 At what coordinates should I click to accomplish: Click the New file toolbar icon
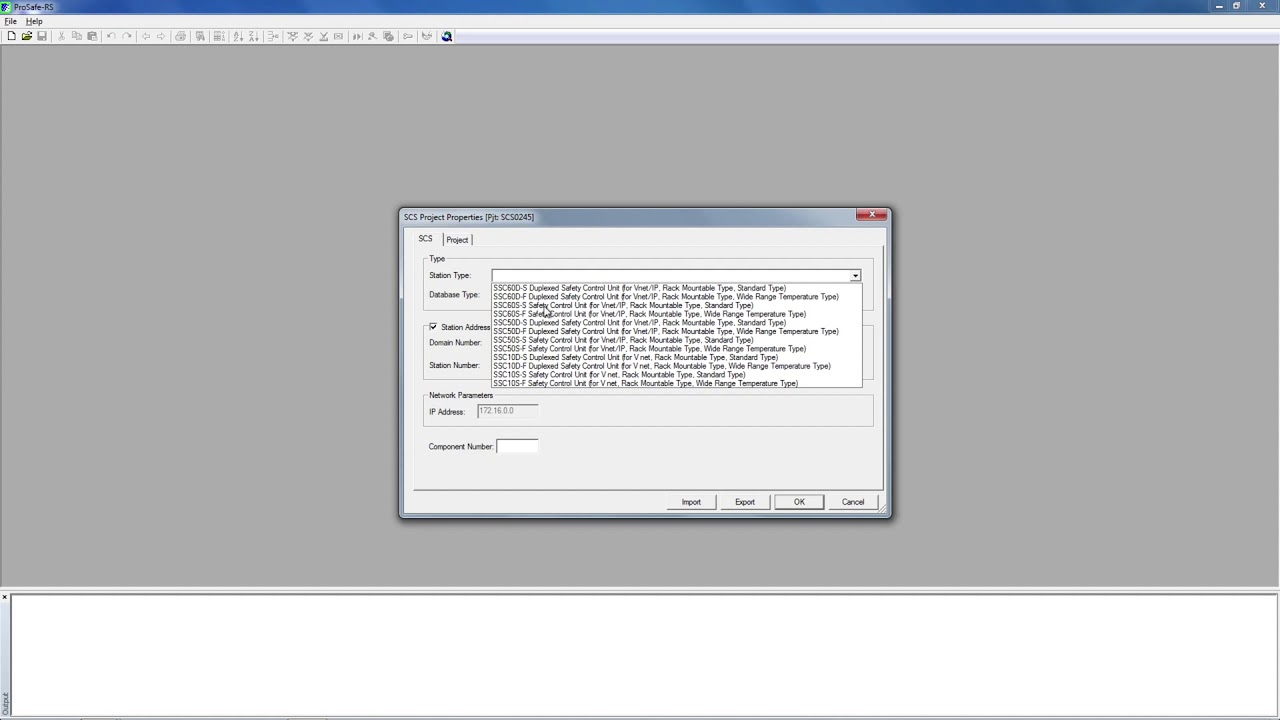11,36
